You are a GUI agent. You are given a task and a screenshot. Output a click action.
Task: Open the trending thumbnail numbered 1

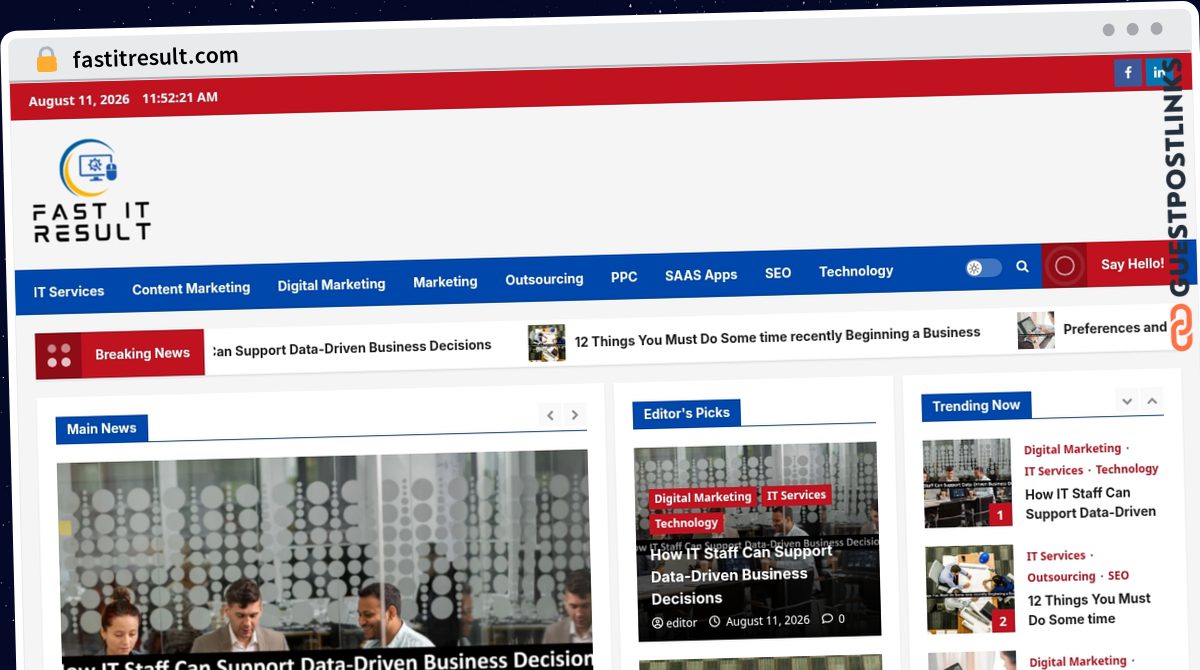point(968,483)
